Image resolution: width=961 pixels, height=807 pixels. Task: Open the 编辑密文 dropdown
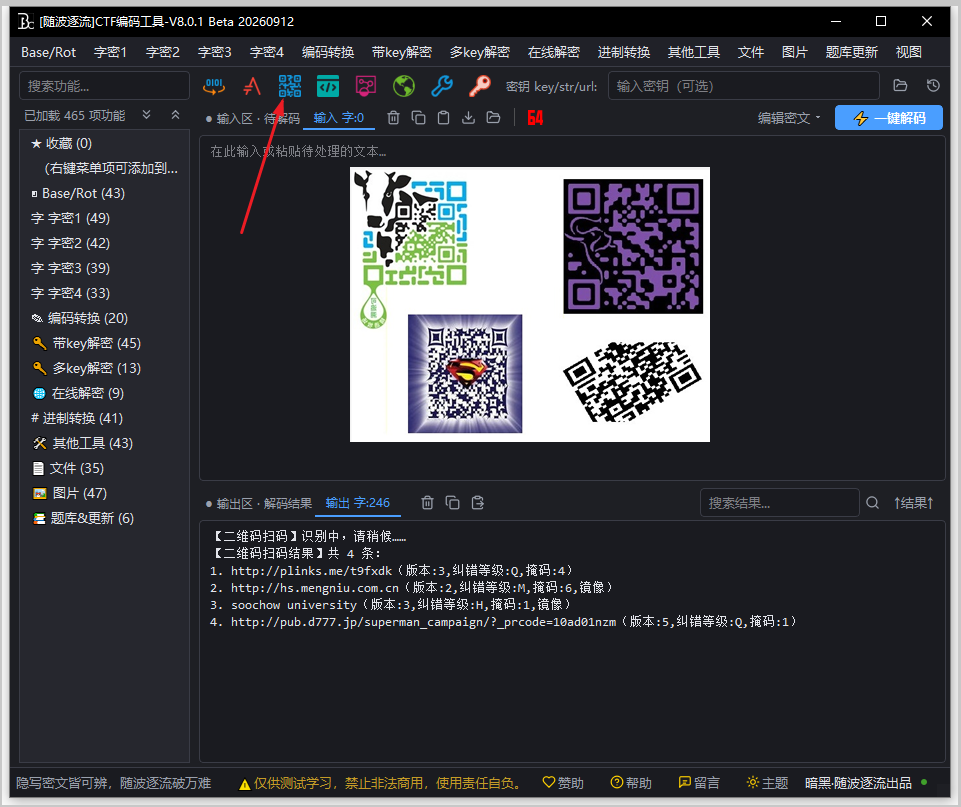788,118
